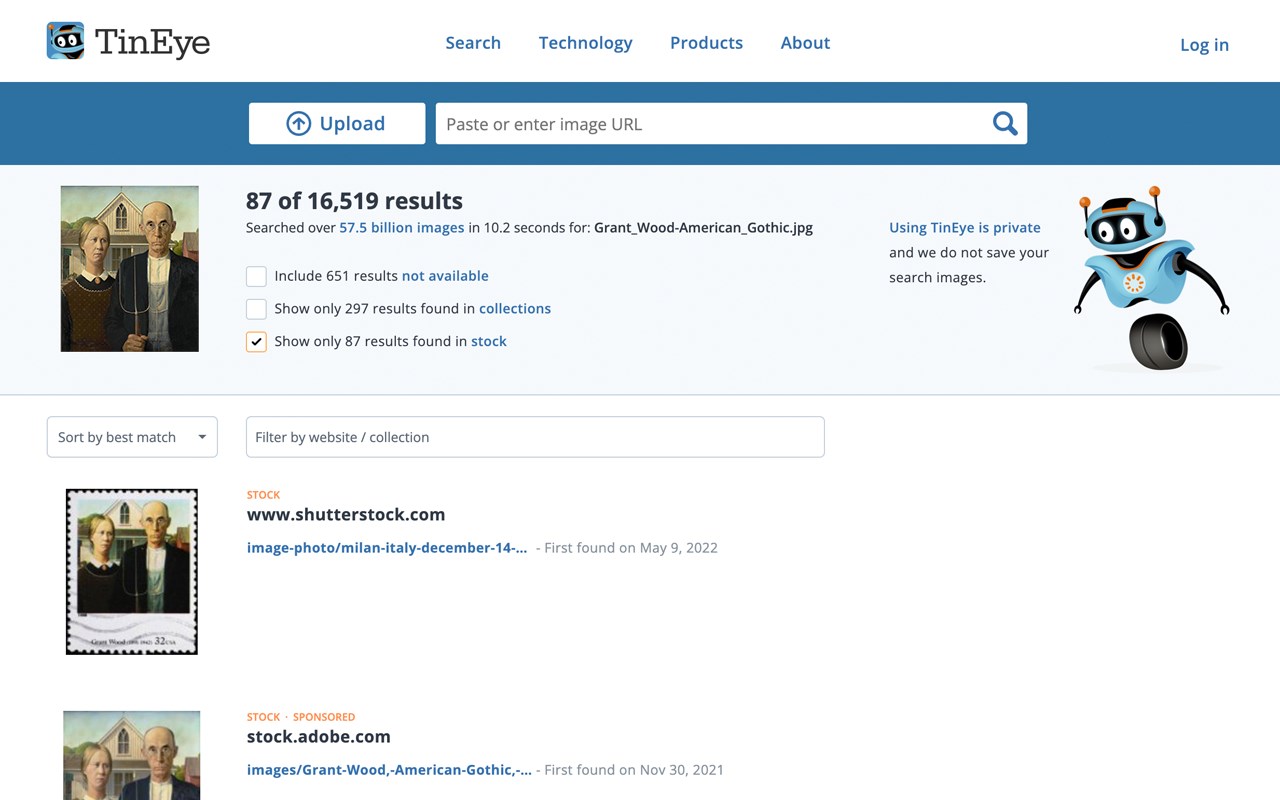Open stock.adobe.com result heading
The image size is (1280, 800).
(319, 737)
